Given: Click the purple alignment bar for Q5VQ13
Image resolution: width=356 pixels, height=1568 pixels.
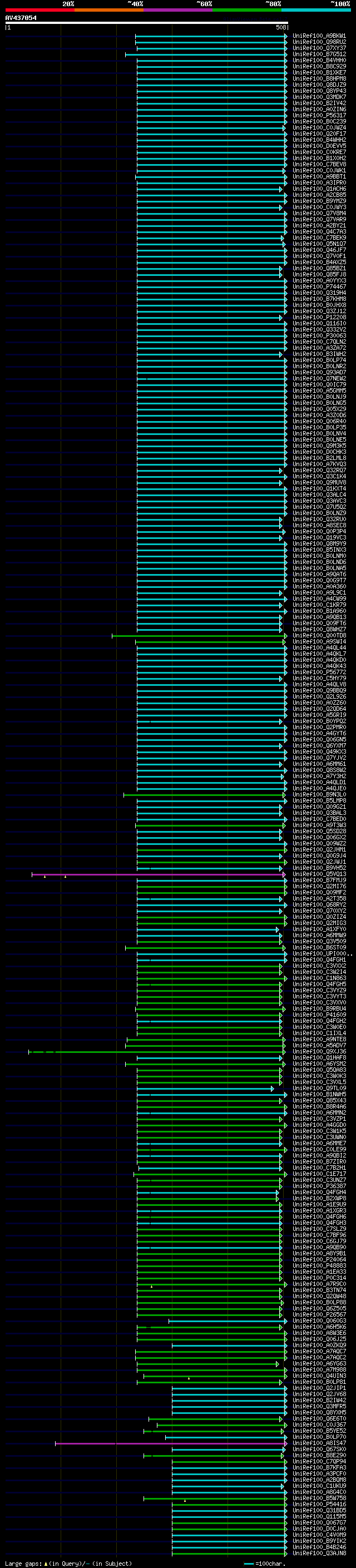Looking at the screenshot, I should 158,875.
